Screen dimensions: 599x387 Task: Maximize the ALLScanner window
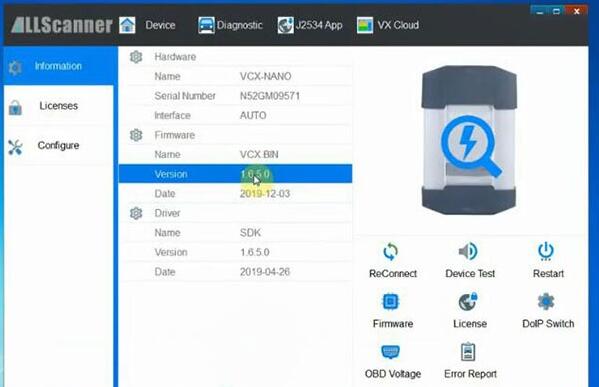click(557, 11)
